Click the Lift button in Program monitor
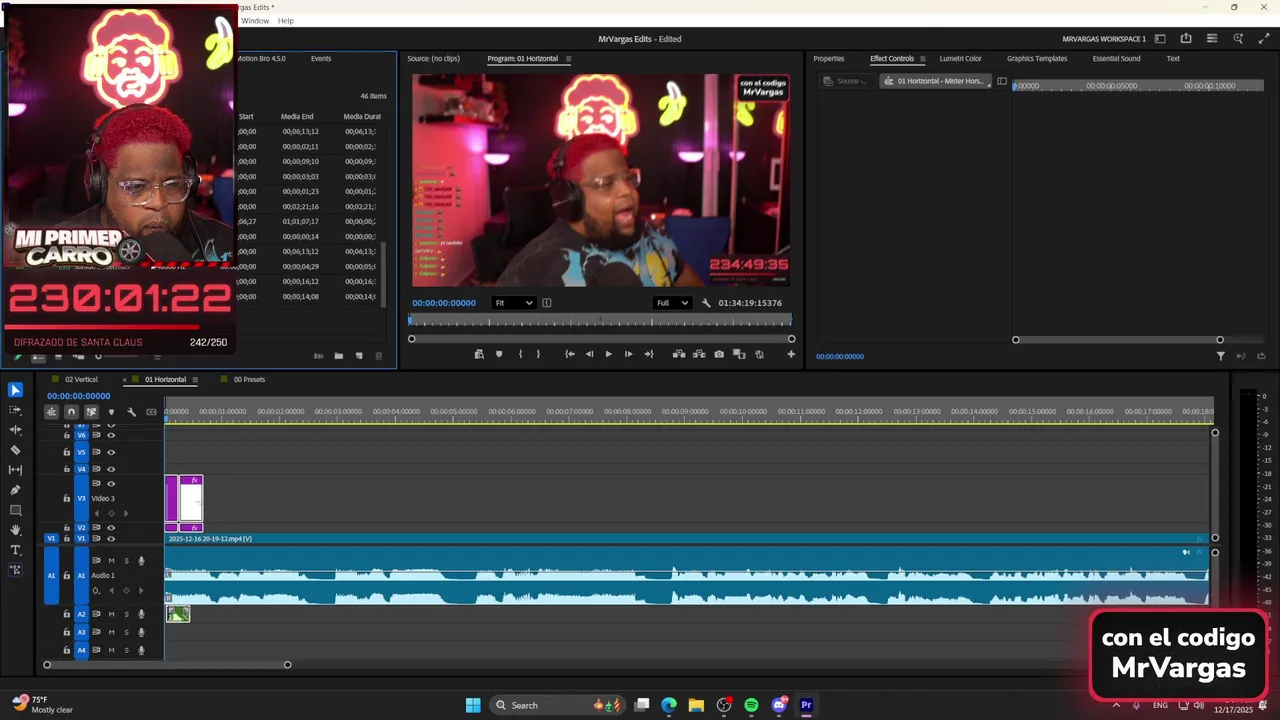This screenshot has width=1280, height=720. (x=679, y=354)
